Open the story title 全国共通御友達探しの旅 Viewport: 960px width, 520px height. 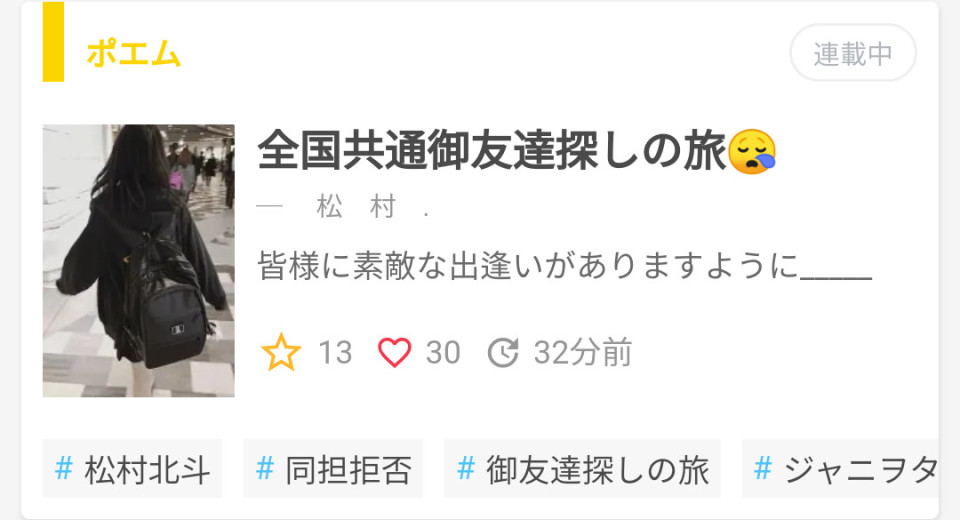point(492,151)
